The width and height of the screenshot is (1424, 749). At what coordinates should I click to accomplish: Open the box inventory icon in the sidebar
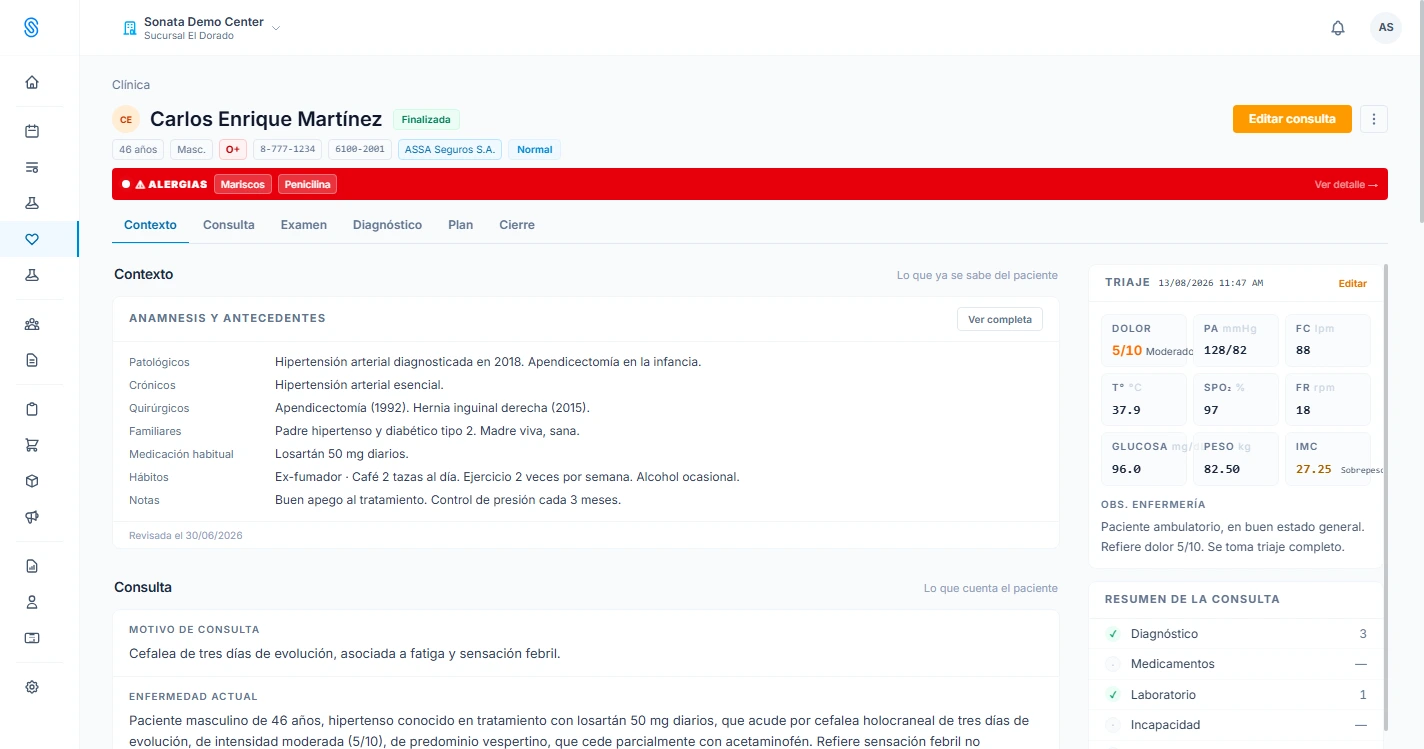click(32, 481)
